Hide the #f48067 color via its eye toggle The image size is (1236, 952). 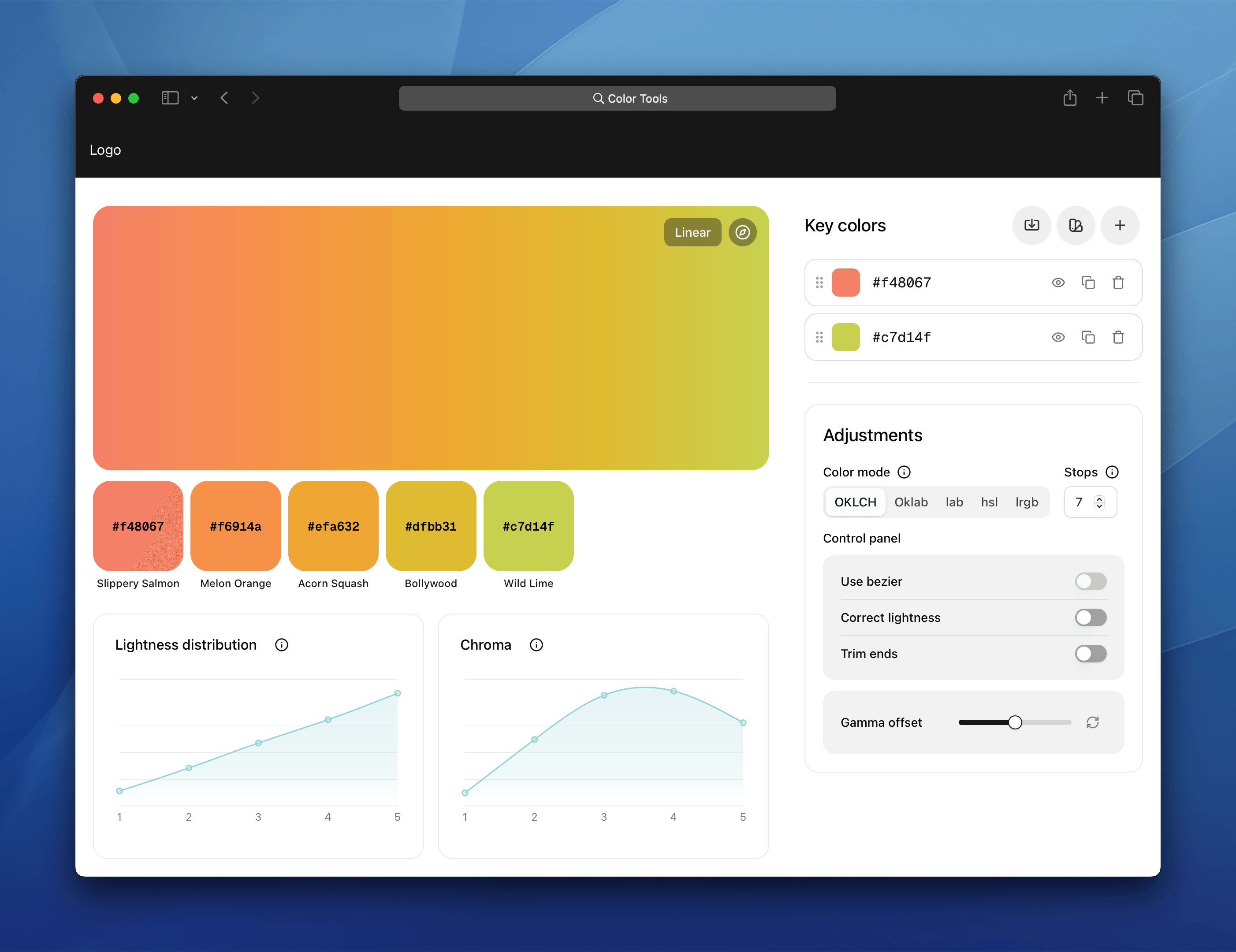click(1058, 283)
